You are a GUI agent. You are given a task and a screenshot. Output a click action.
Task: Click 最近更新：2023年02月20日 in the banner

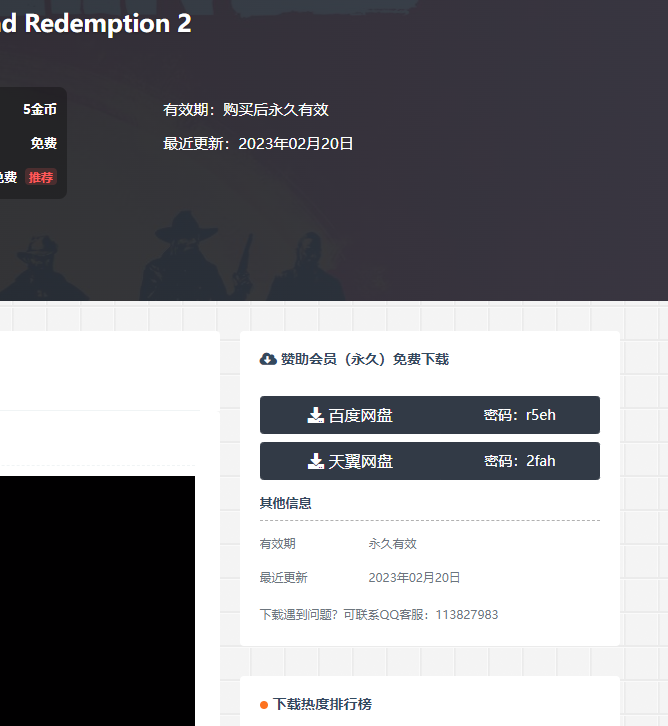(x=258, y=144)
